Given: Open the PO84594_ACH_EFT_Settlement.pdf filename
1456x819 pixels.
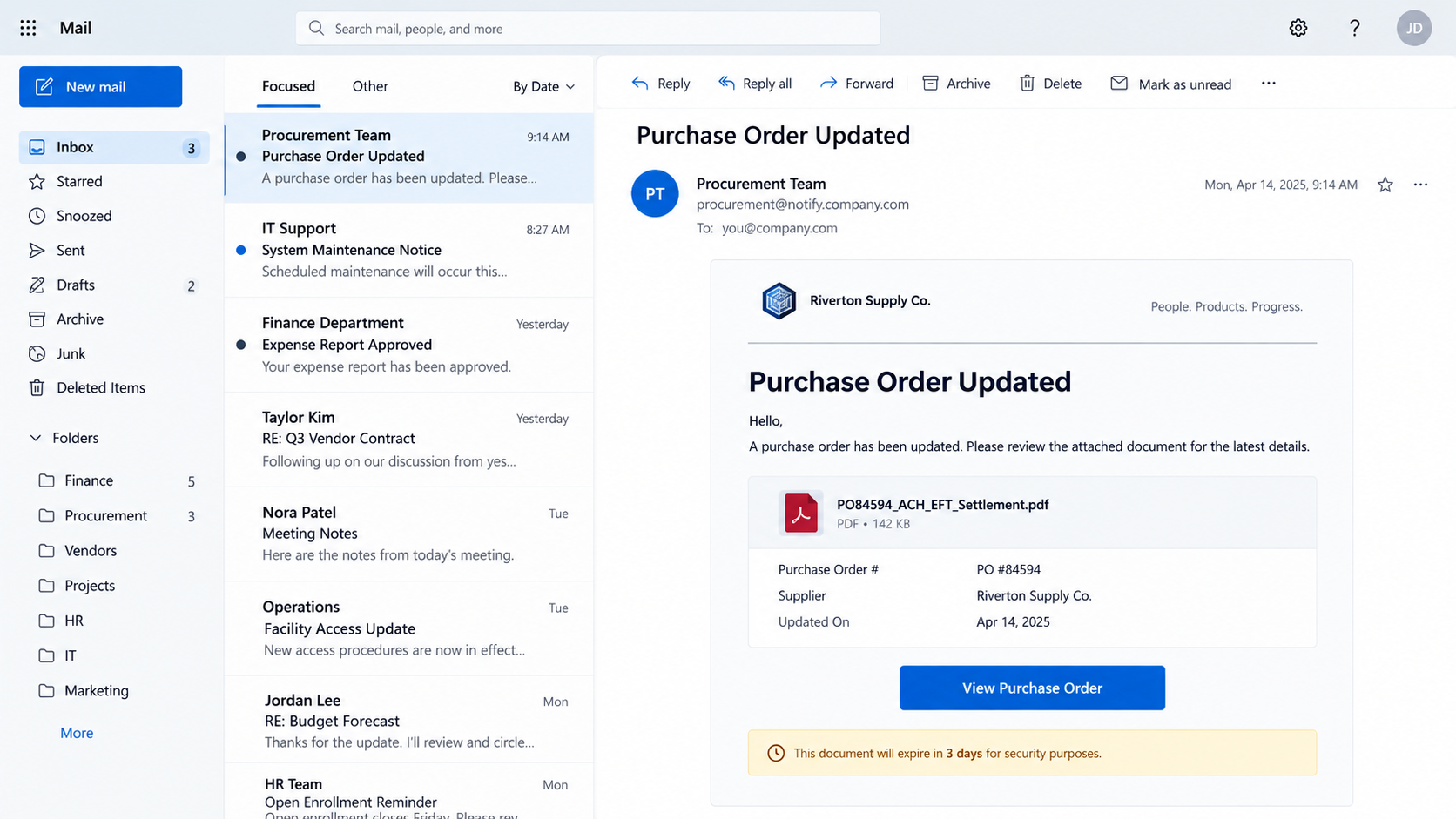Looking at the screenshot, I should (942, 504).
